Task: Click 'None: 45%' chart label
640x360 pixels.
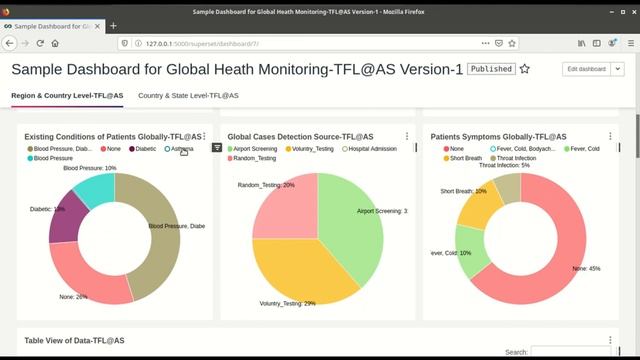Action: (586, 269)
